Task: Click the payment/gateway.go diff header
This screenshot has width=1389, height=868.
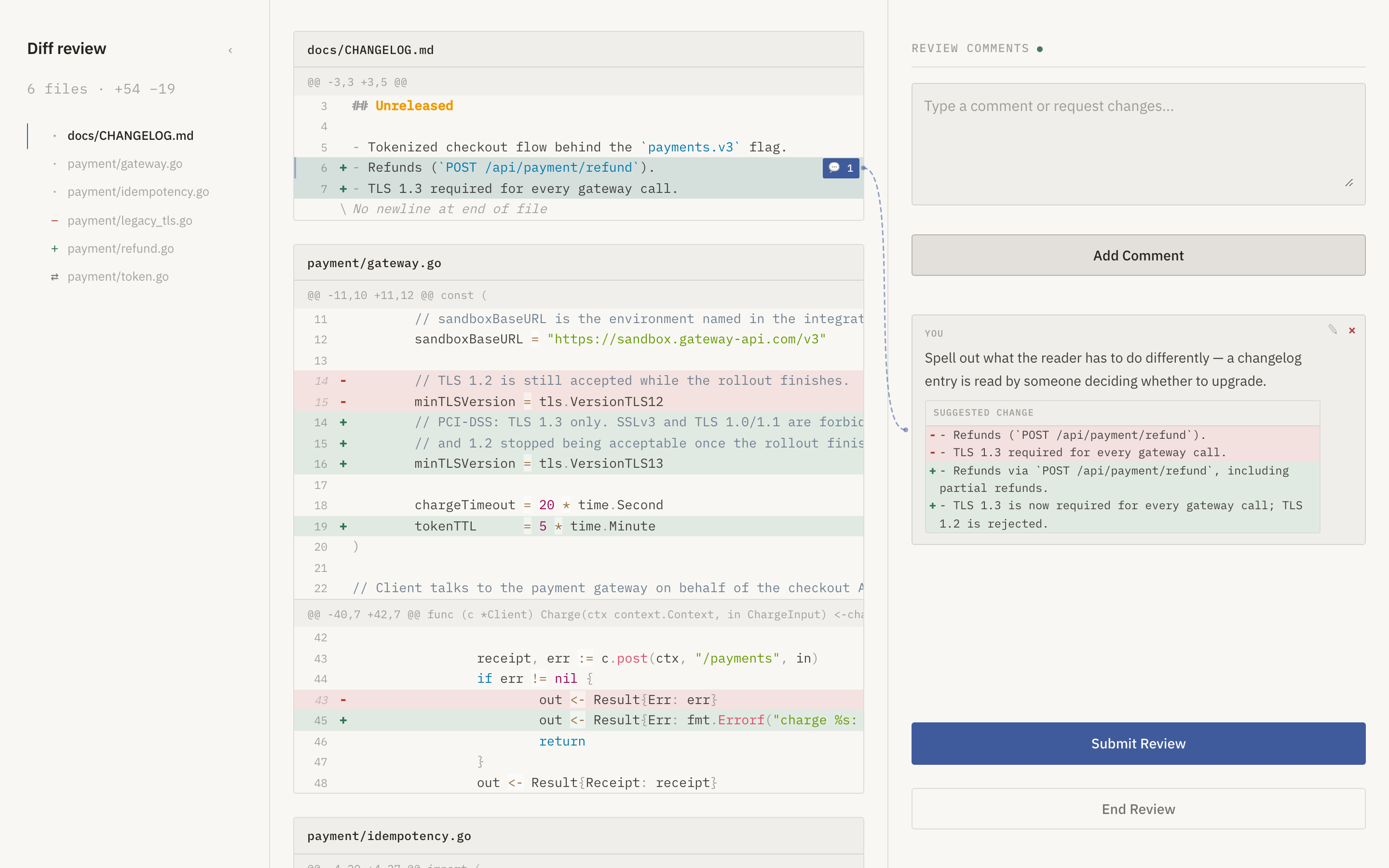Action: pyautogui.click(x=579, y=263)
